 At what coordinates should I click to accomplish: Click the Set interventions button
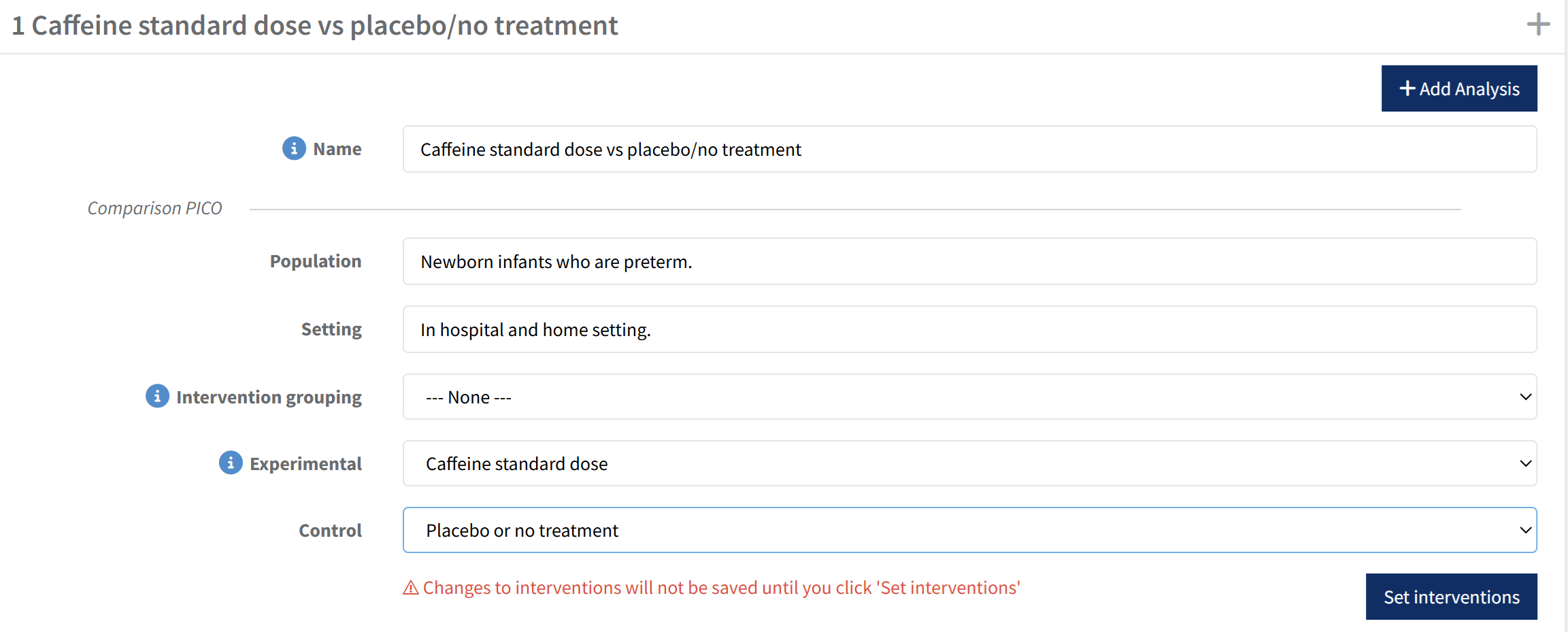[x=1451, y=597]
